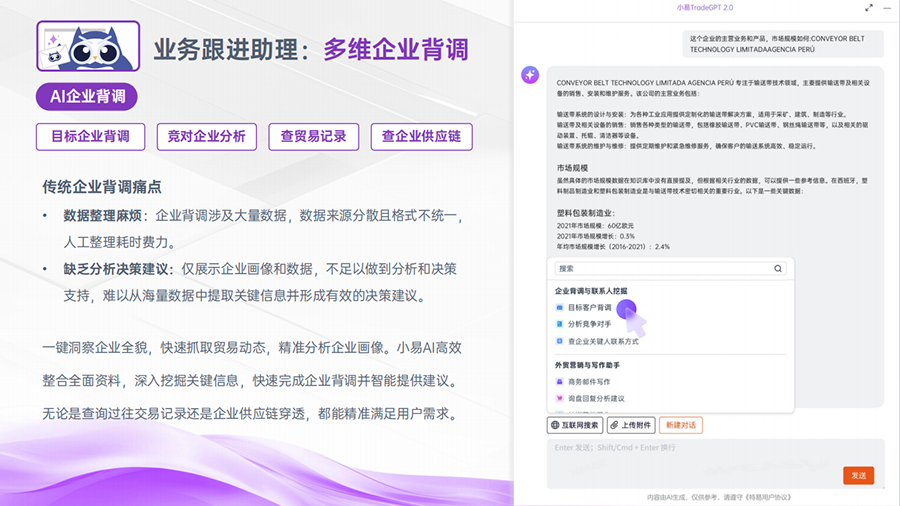Open the 查企业供应链 tab
Viewport: 900px width, 506px height.
[421, 137]
